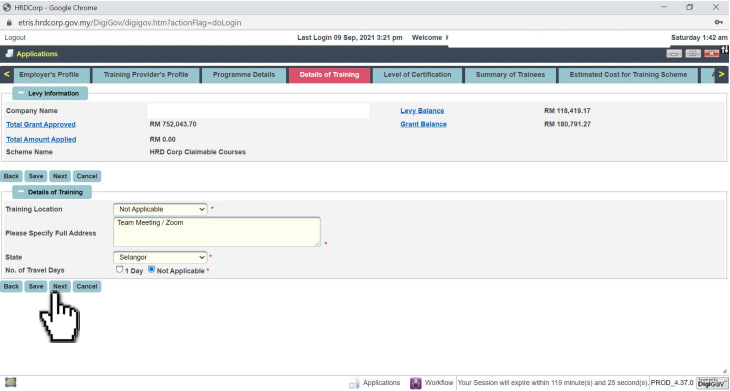730x391 pixels.
Task: Go to the Level of Certification tab
Action: coord(417,74)
